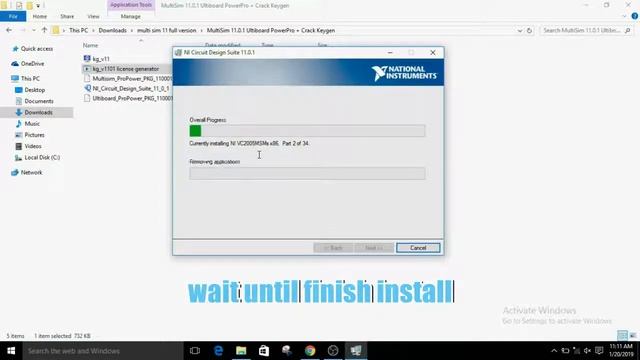This screenshot has width=640, height=360.
Task: Open the Action Center notification icon
Action: (x=599, y=351)
